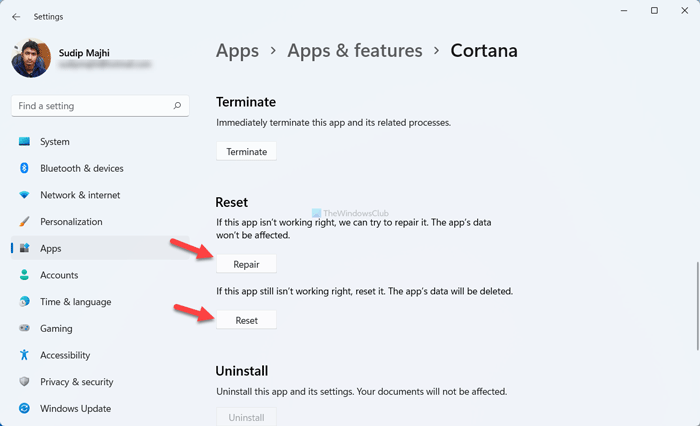Go to Apps & features breadcrumb

pos(354,50)
